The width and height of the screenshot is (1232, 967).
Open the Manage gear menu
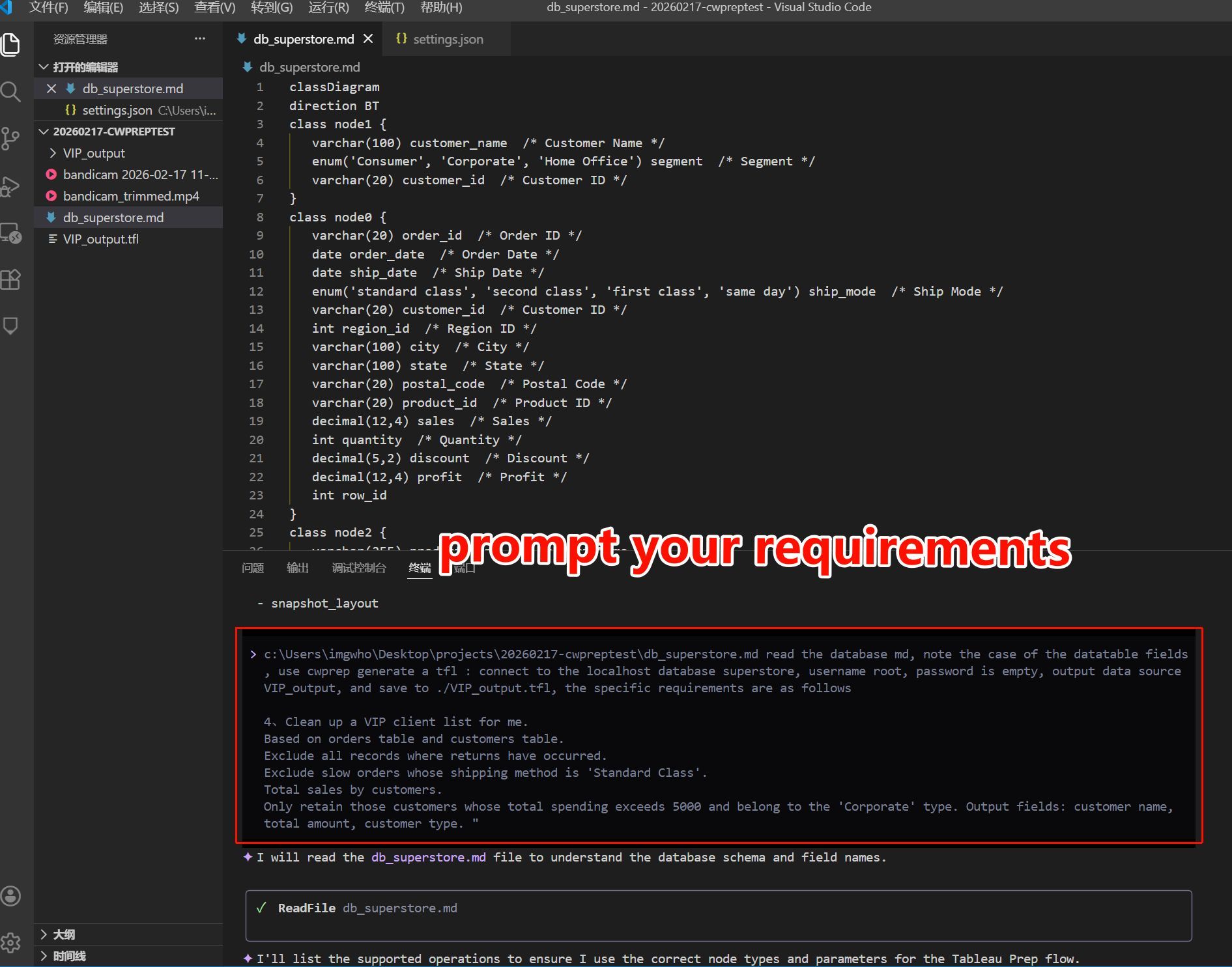pos(11,942)
